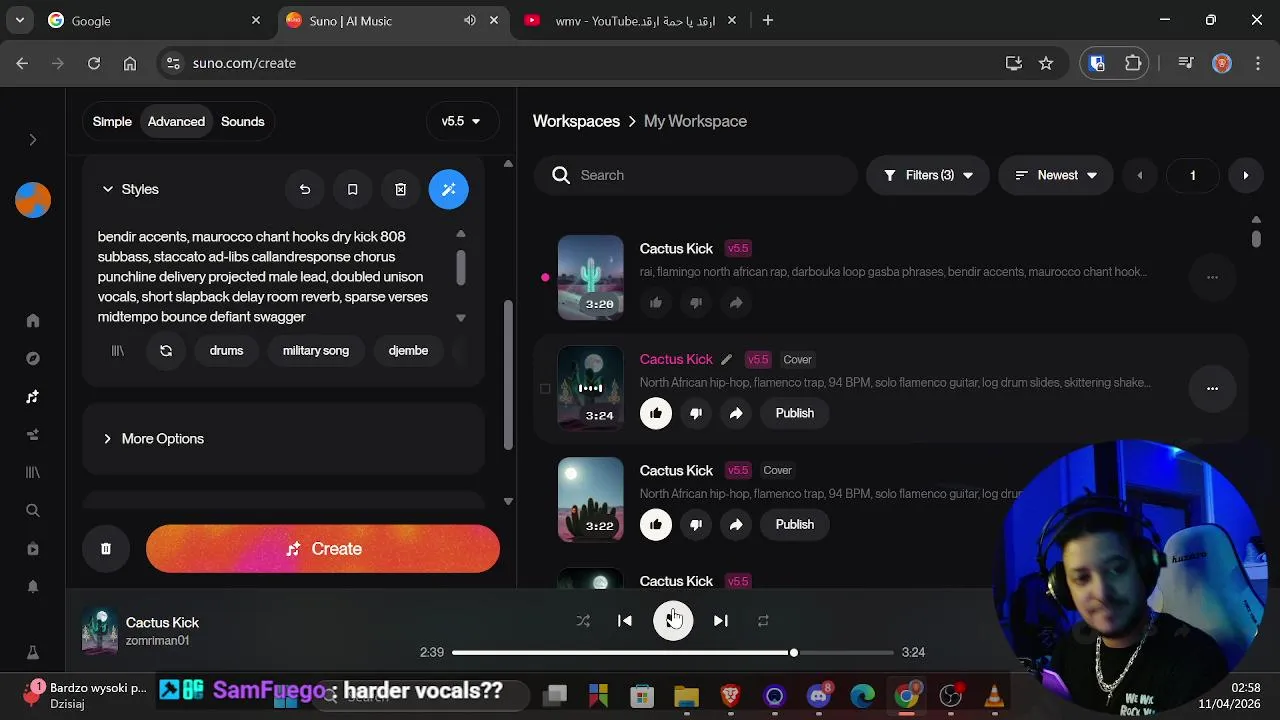Open the Notifications bell icon
The image size is (1280, 720).
click(33, 587)
